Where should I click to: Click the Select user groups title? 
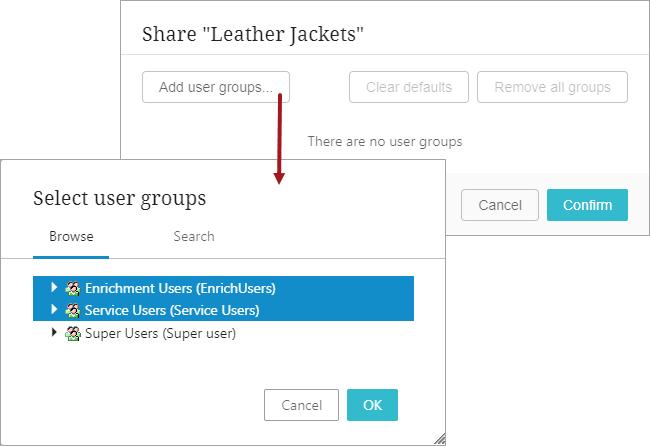[x=119, y=198]
